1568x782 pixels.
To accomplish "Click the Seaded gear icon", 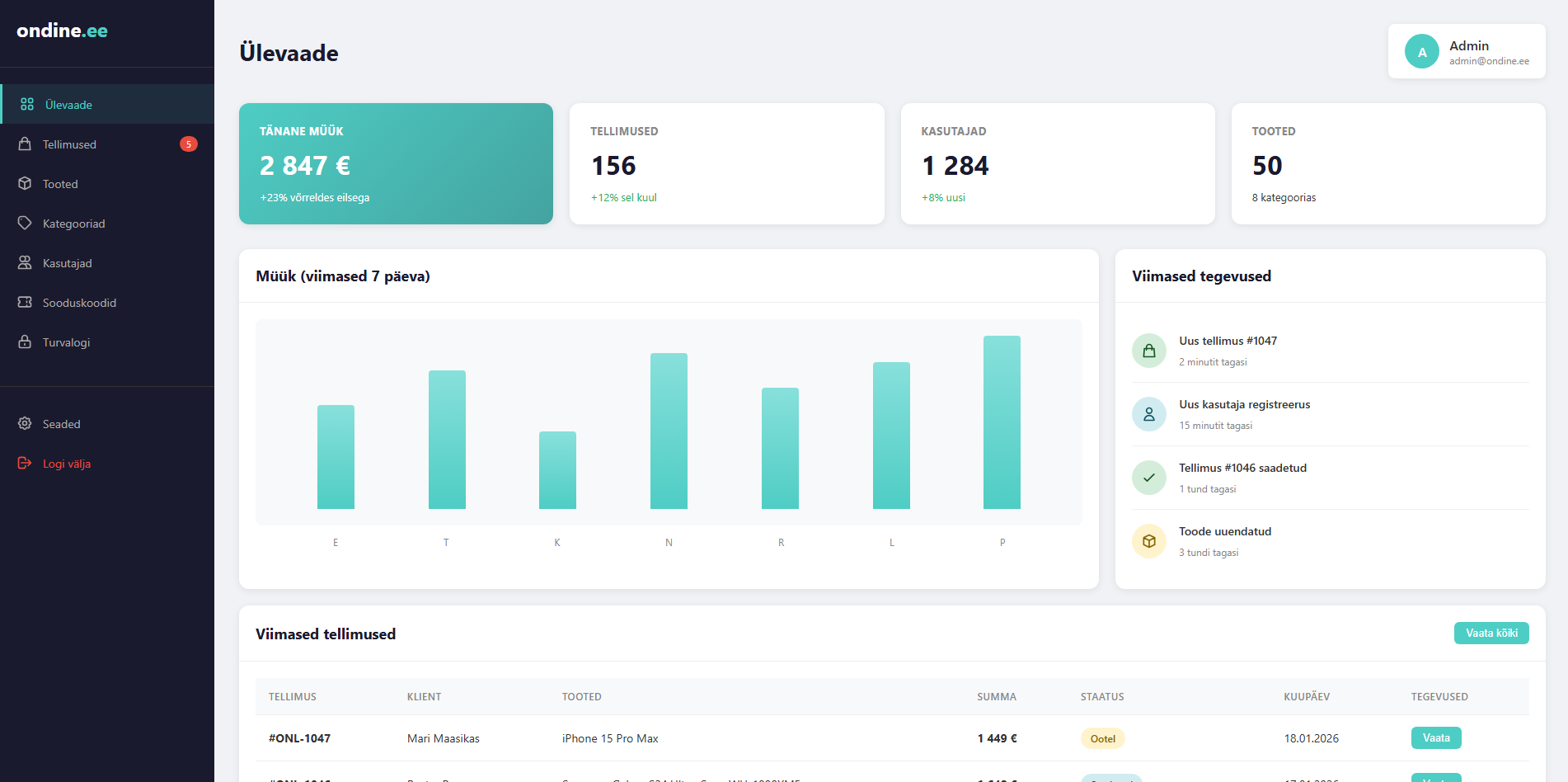I will click(x=25, y=424).
